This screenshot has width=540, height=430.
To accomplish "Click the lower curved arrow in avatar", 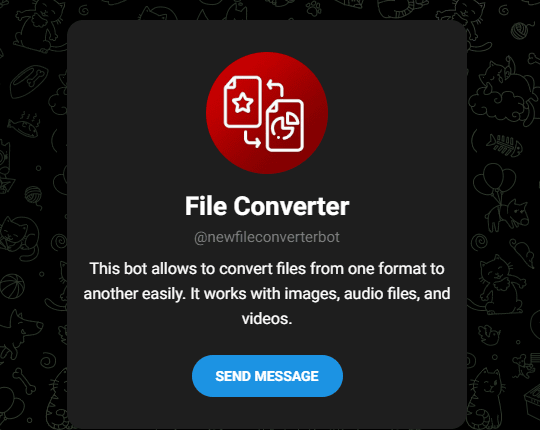I will [x=252, y=139].
